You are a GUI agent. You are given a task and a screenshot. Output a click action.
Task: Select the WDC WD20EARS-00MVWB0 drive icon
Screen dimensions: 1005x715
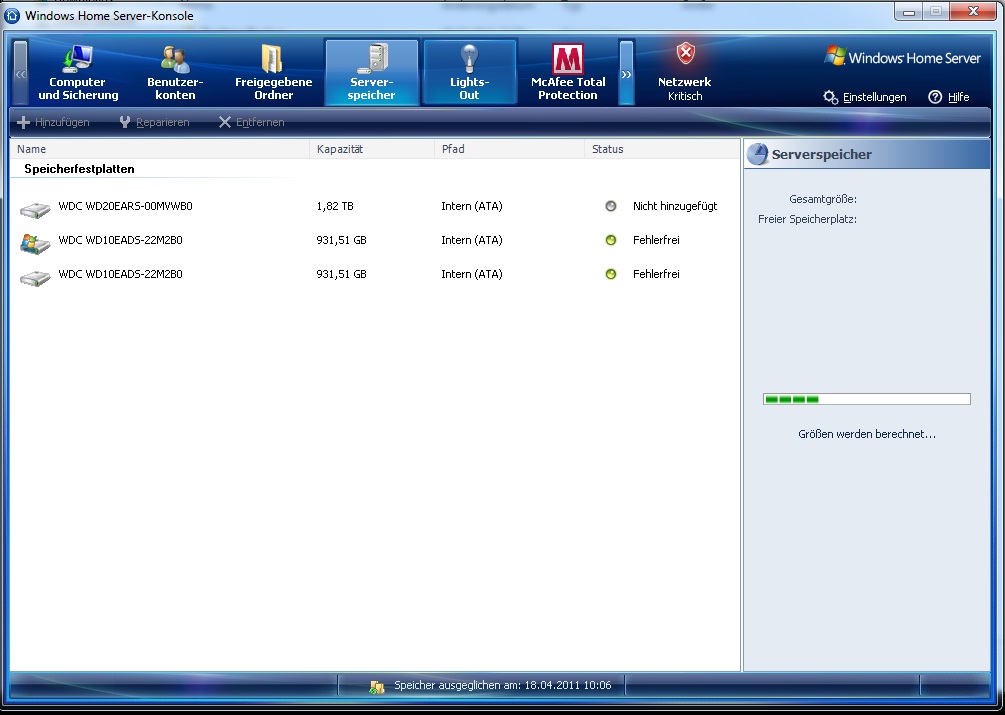pyautogui.click(x=35, y=208)
